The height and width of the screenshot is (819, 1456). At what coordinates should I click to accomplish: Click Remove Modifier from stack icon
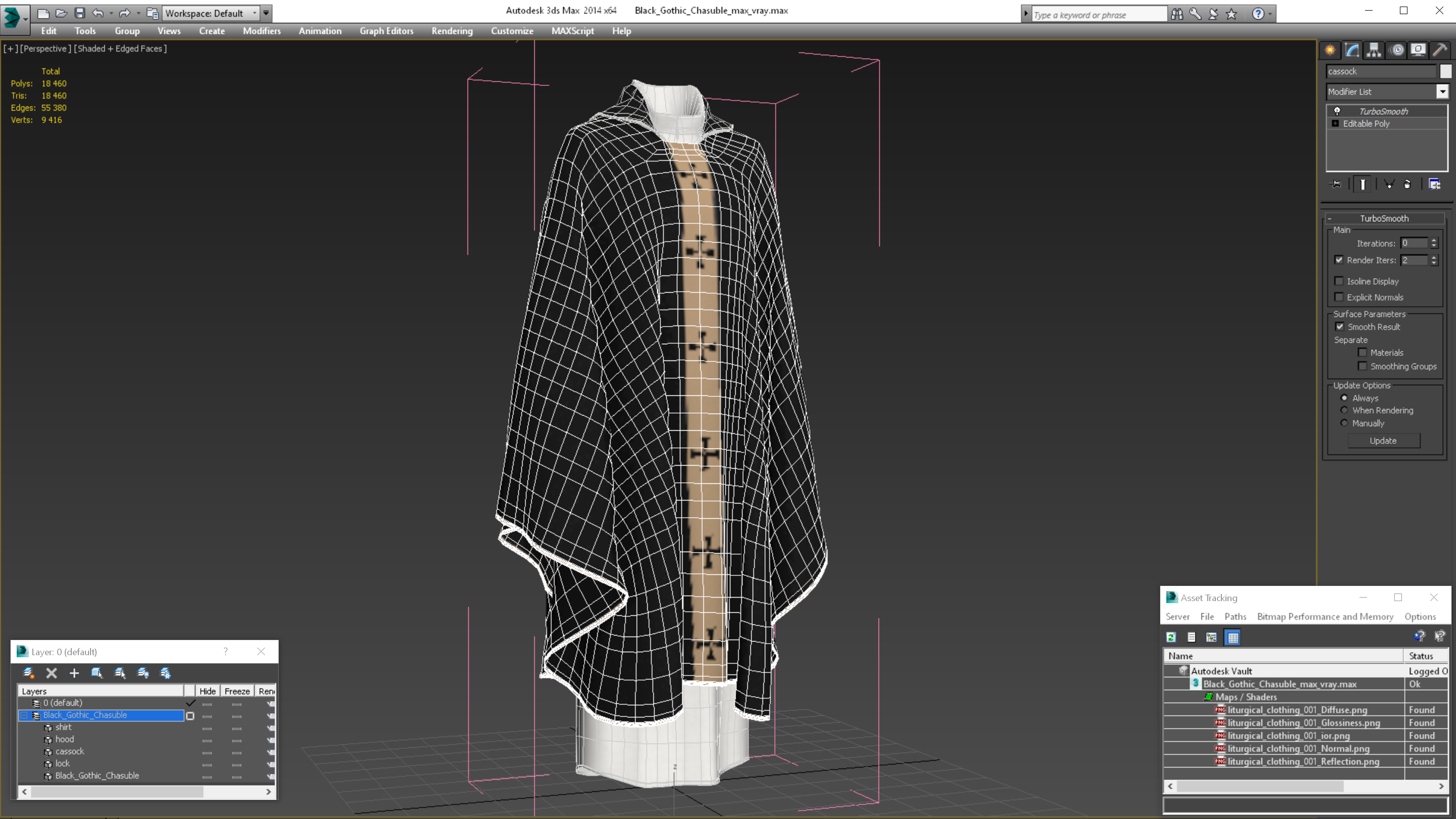point(1407,184)
